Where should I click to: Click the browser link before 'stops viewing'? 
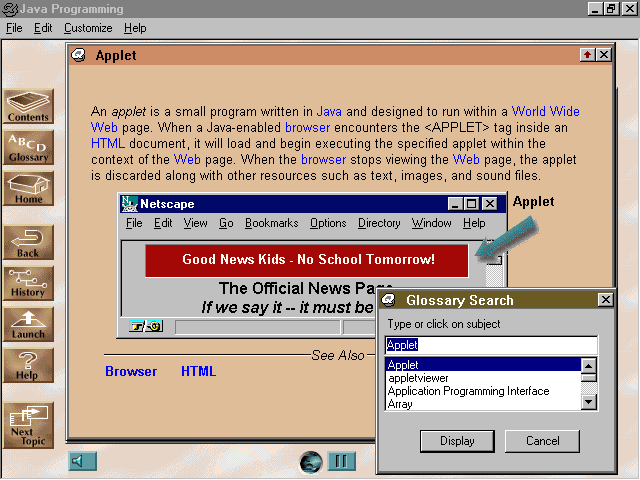click(324, 160)
